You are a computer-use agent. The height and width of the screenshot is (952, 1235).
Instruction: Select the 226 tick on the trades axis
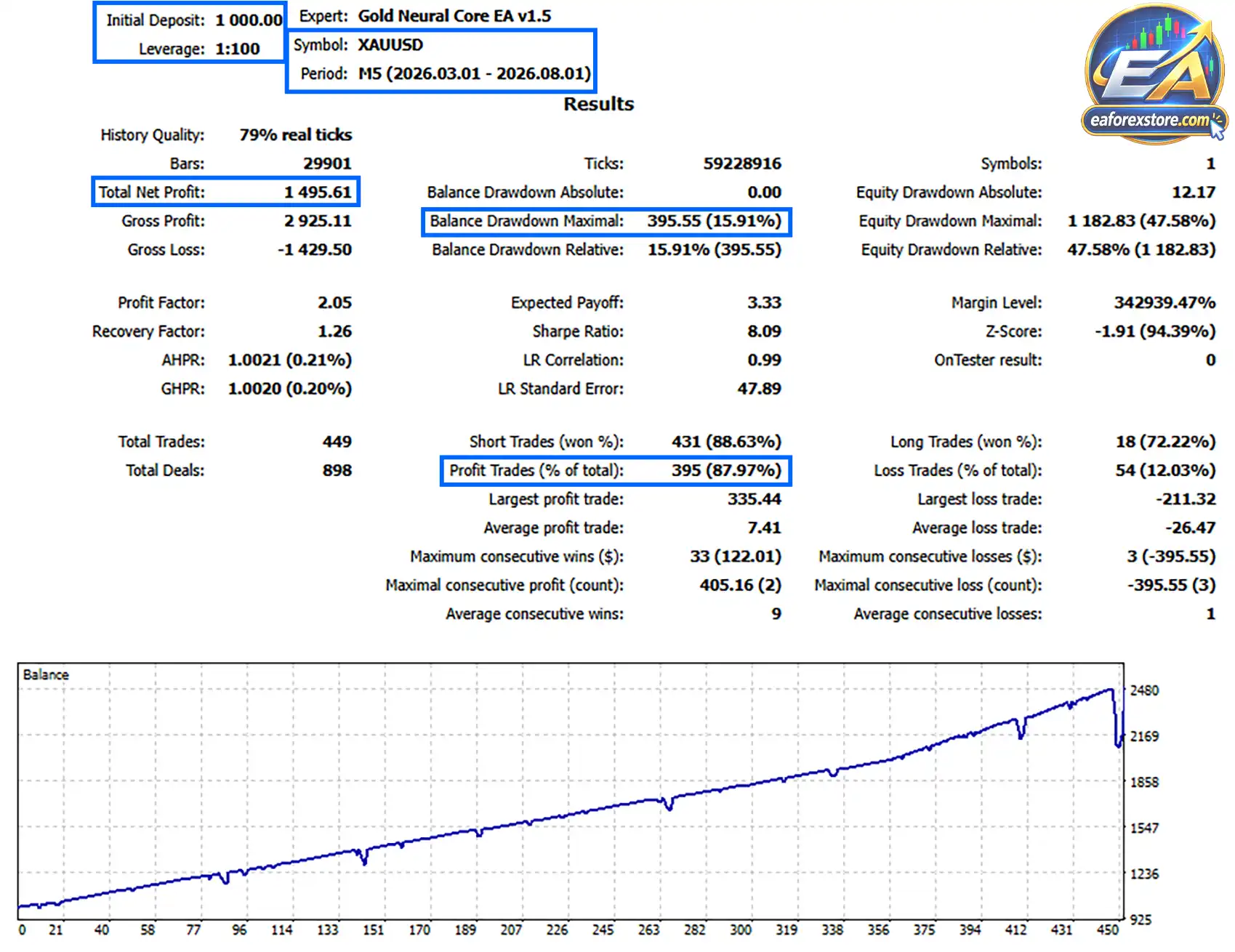pyautogui.click(x=557, y=929)
